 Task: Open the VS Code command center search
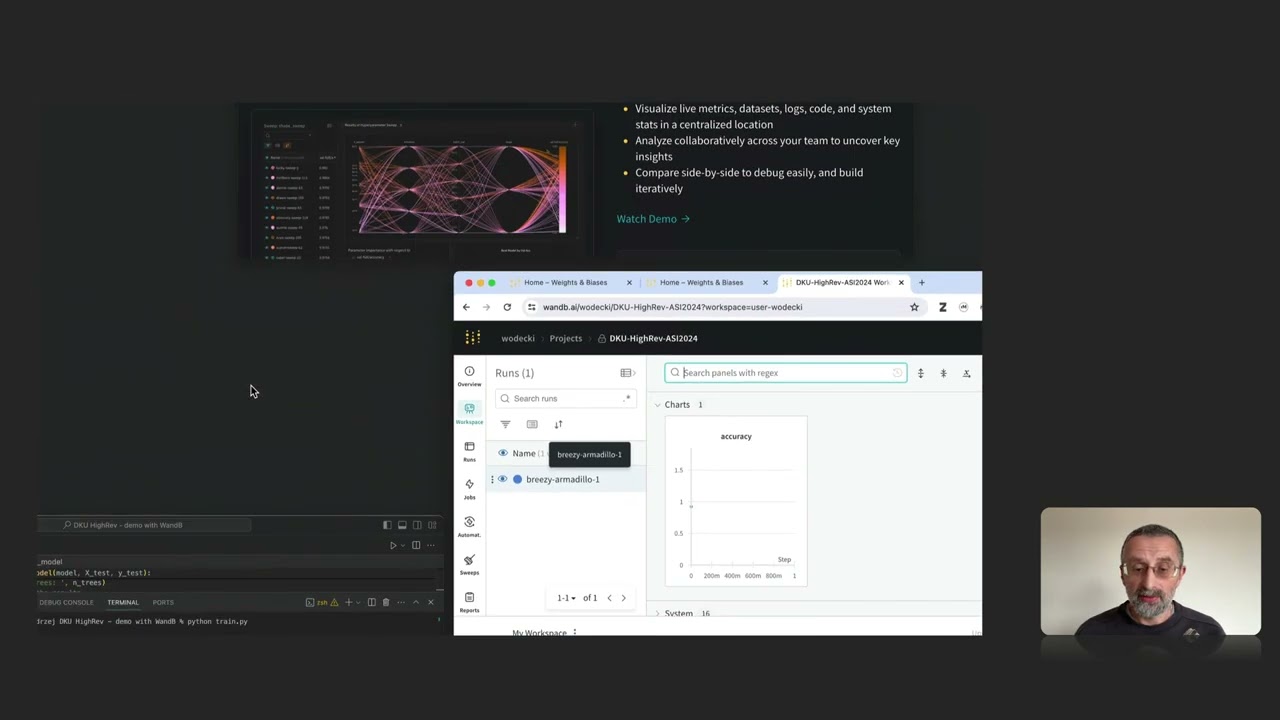(x=144, y=525)
